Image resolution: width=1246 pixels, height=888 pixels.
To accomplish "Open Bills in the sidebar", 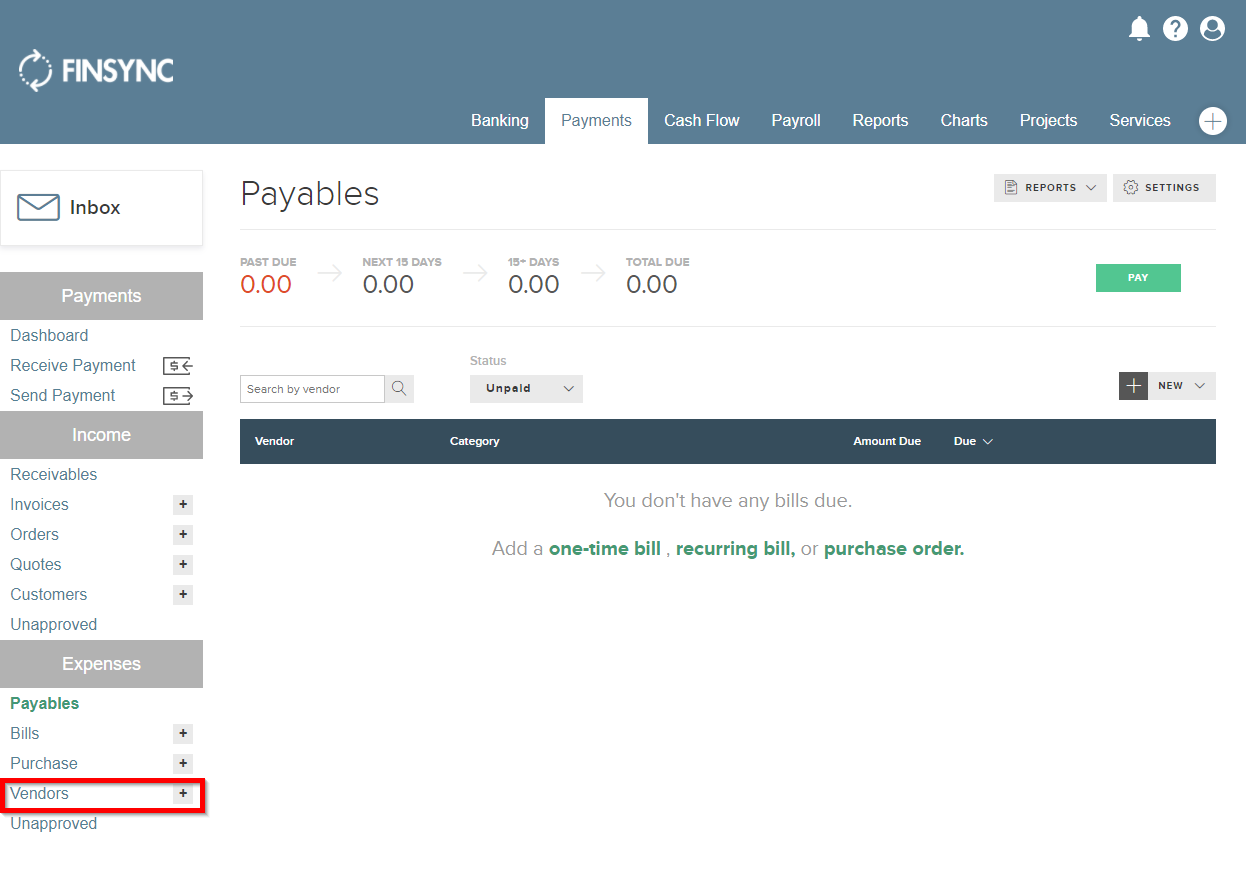I will coord(25,734).
